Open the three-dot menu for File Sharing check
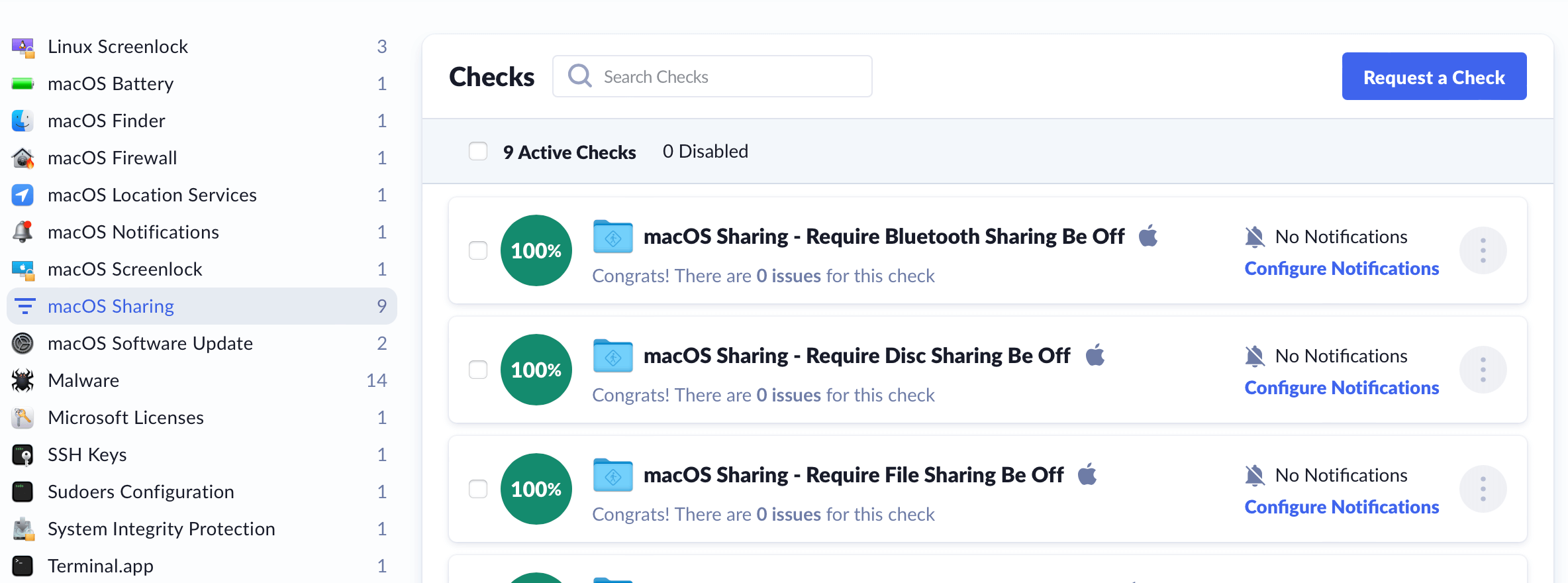The image size is (1568, 583). [x=1483, y=489]
